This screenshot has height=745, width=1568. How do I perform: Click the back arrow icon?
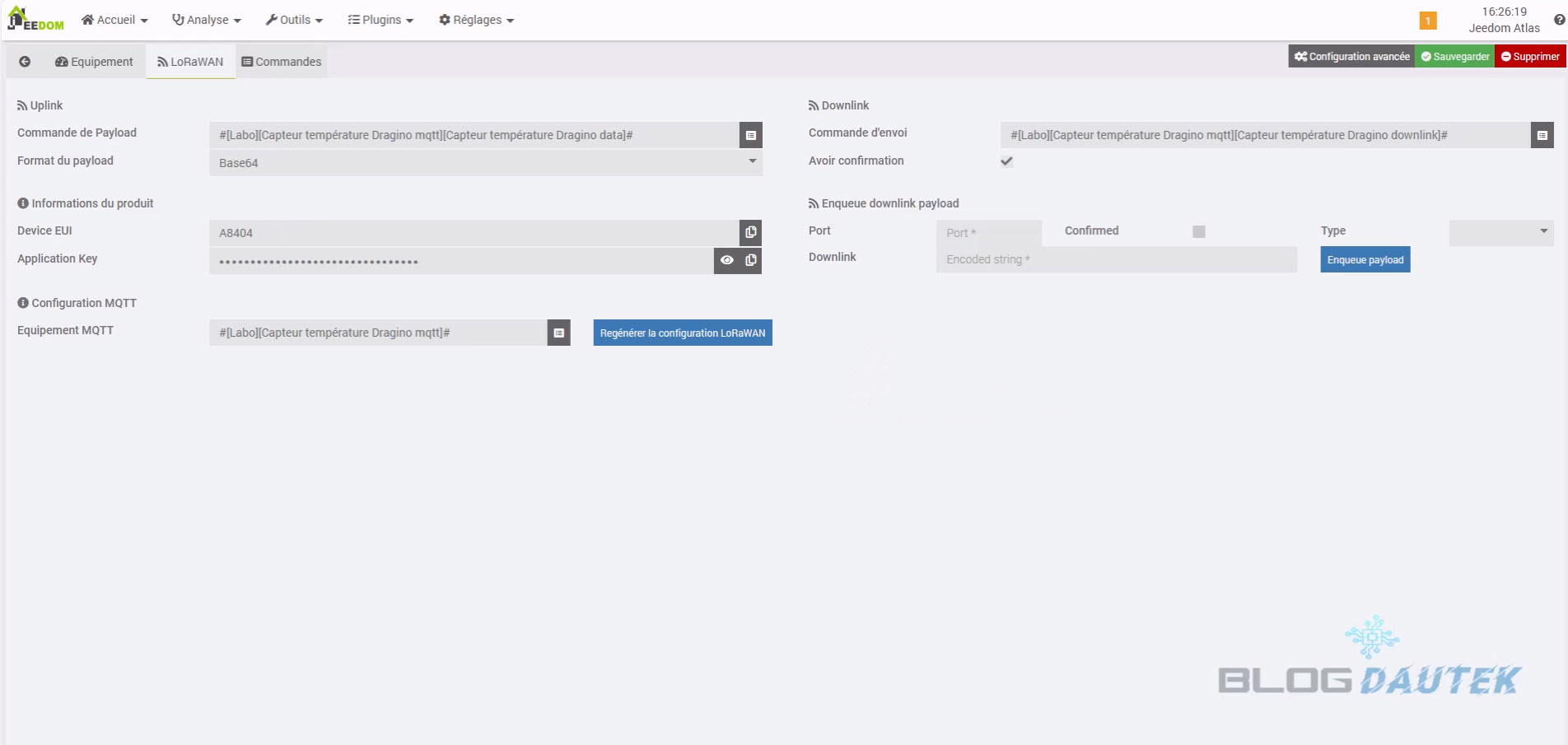point(25,62)
